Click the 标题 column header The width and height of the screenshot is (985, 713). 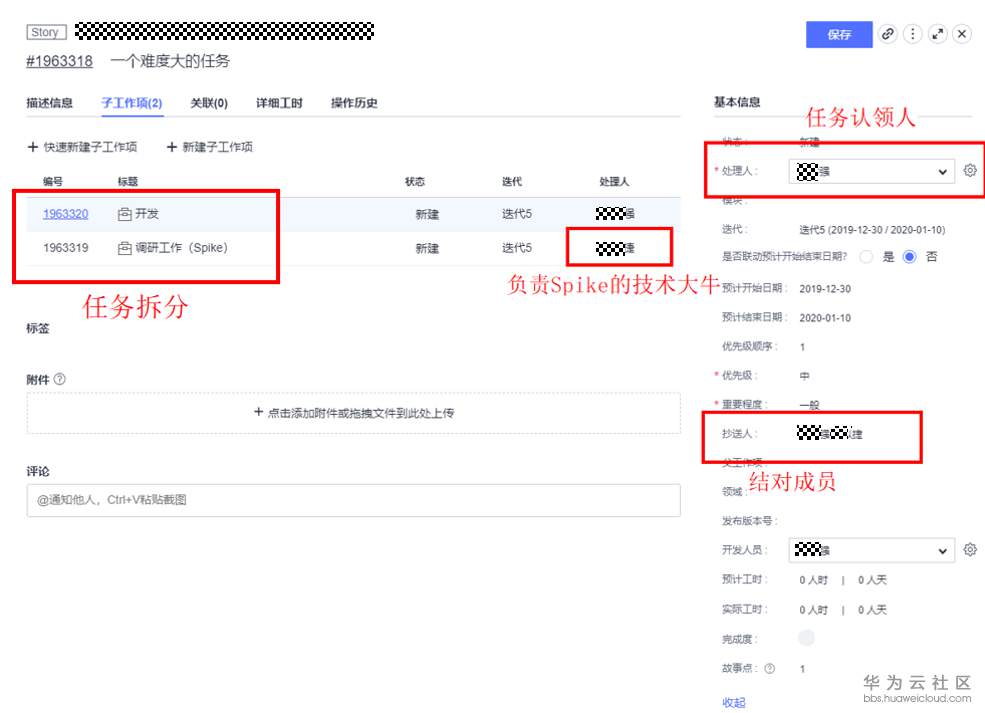(128, 182)
